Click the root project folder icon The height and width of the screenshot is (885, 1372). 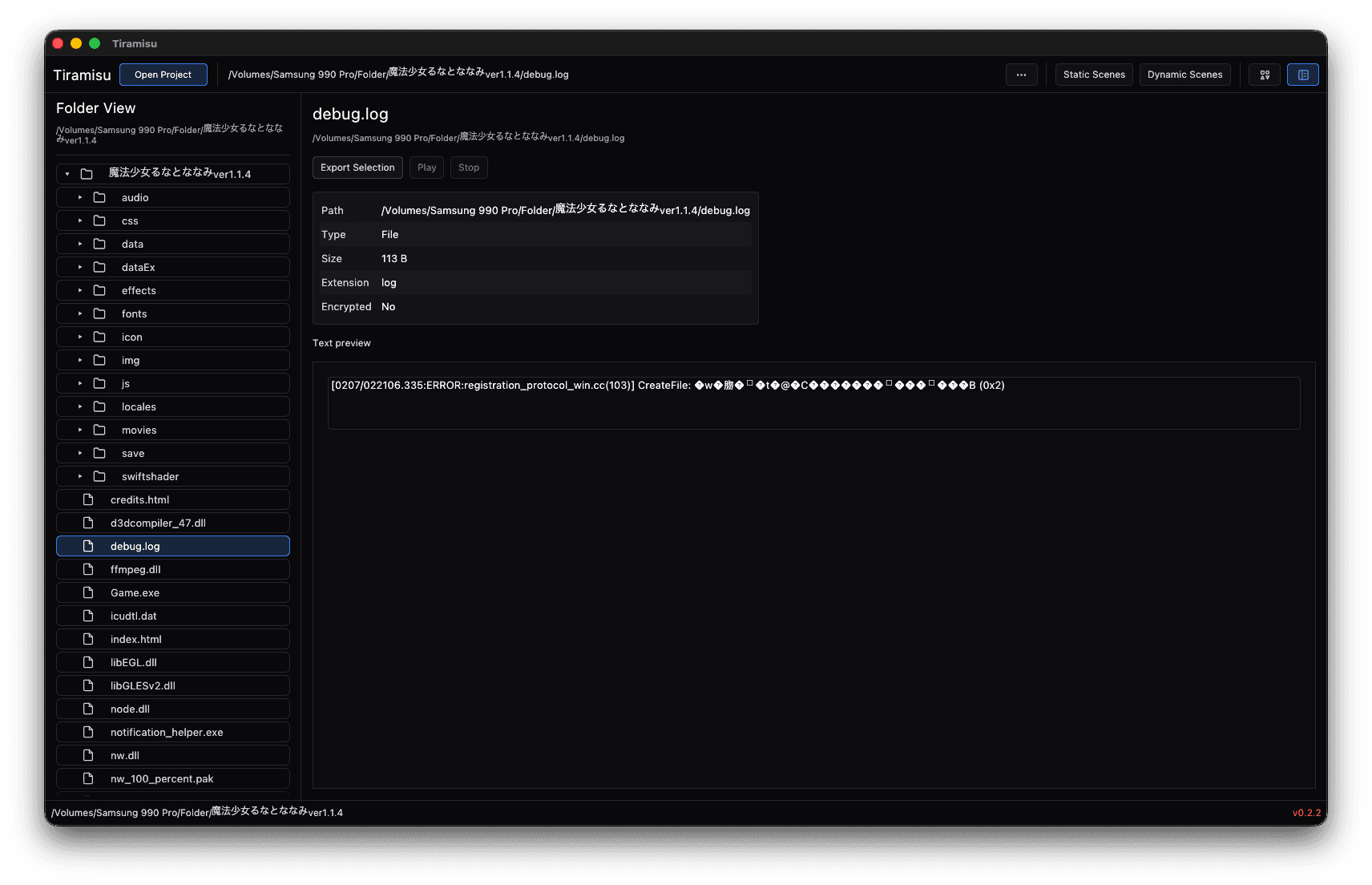(87, 174)
